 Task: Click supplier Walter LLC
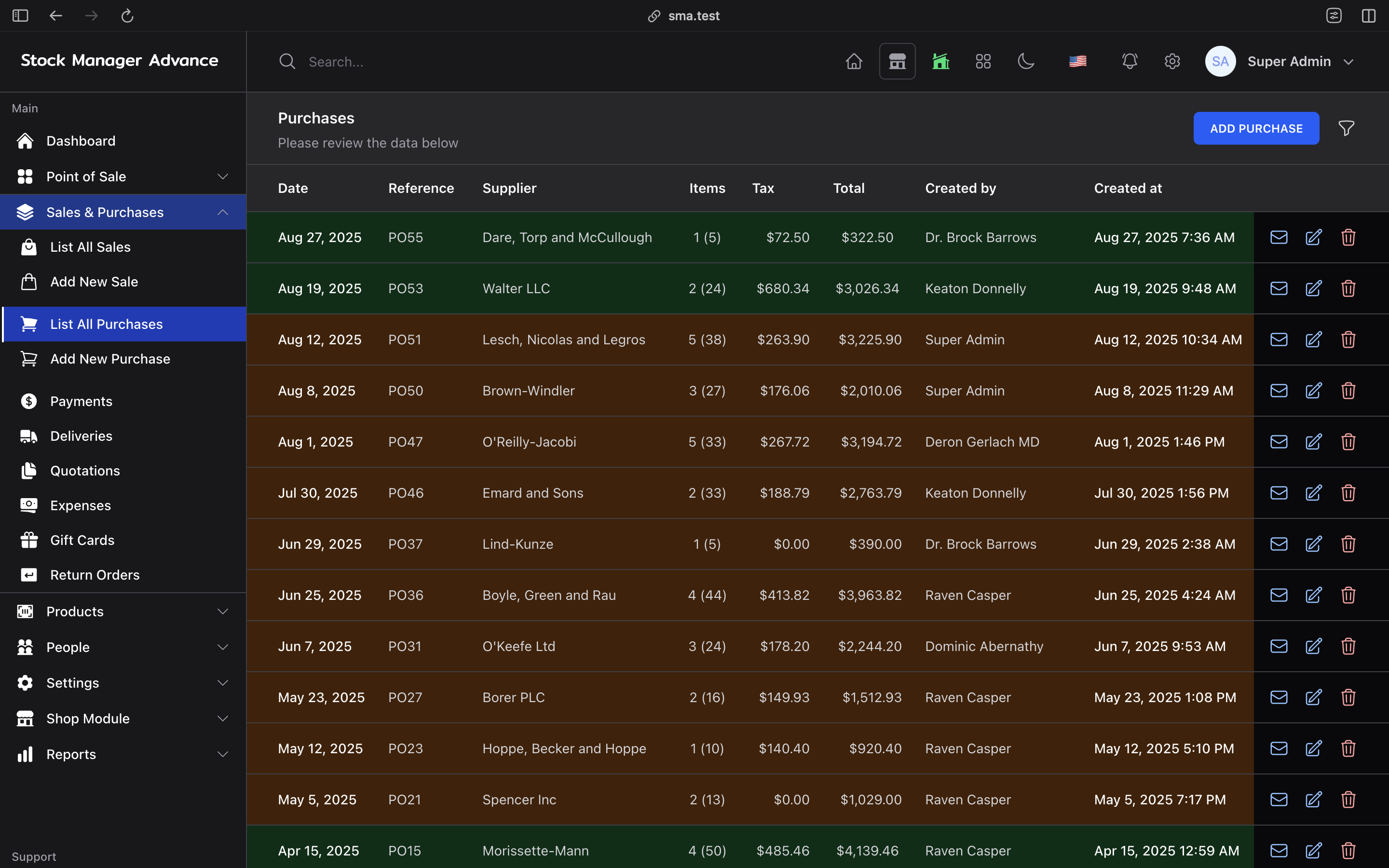point(516,288)
